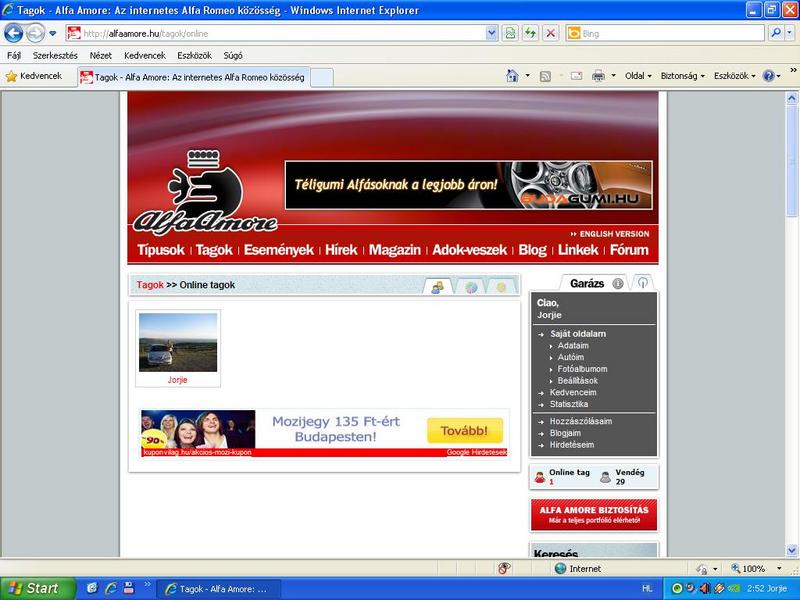Click the red Online tag person icon
Screen dimensions: 800x600
coord(540,478)
